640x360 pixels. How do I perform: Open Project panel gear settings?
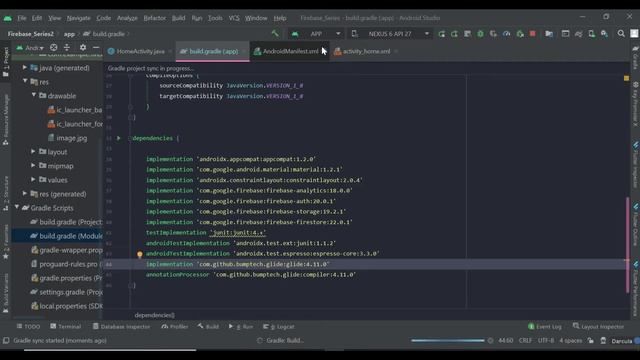[83, 47]
